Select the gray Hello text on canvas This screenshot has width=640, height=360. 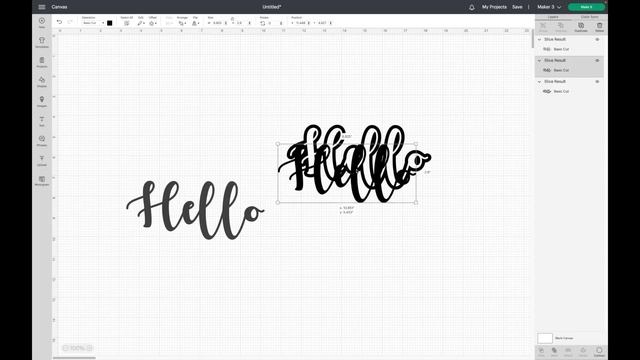[195, 210]
